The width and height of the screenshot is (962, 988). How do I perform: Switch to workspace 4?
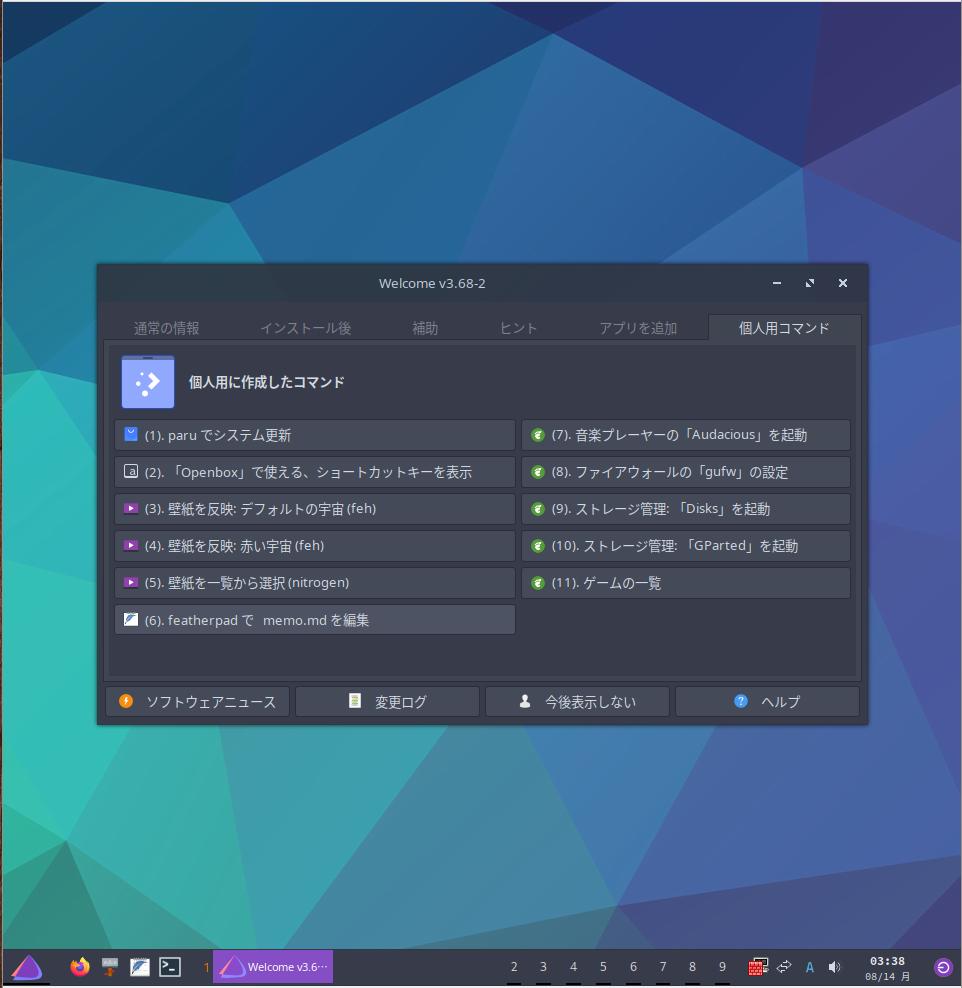tap(573, 967)
